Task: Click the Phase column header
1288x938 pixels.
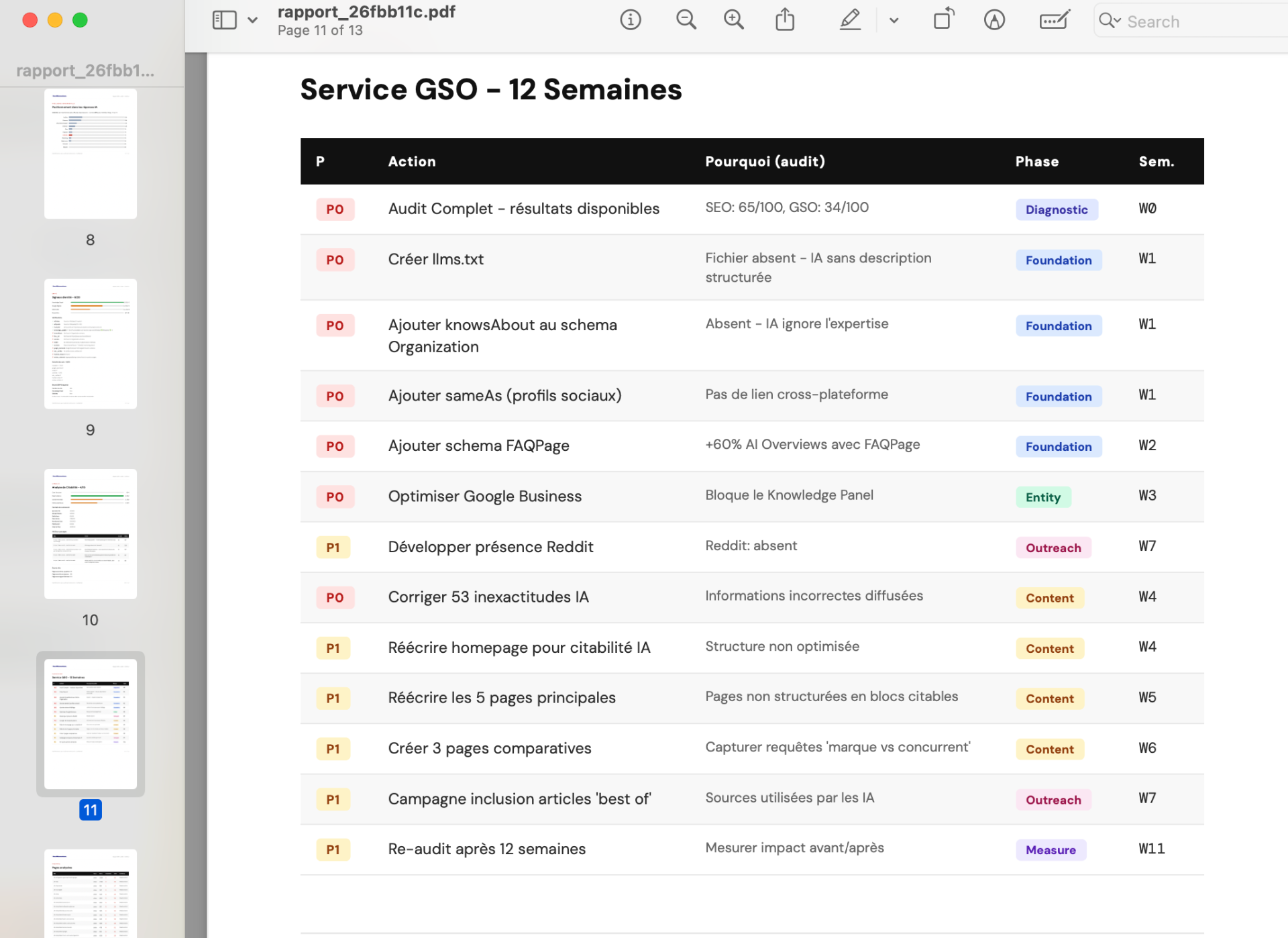Action: (1037, 162)
